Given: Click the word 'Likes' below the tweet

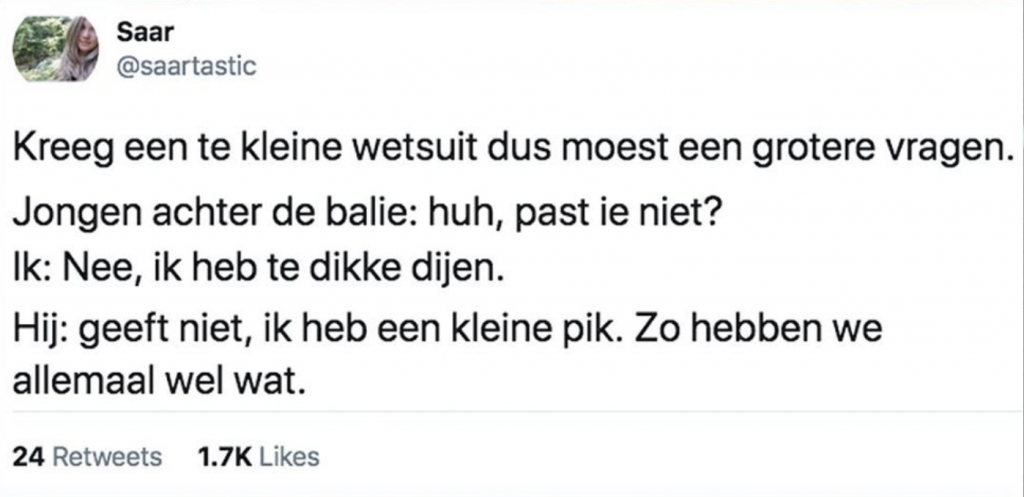Looking at the screenshot, I should (x=287, y=457).
